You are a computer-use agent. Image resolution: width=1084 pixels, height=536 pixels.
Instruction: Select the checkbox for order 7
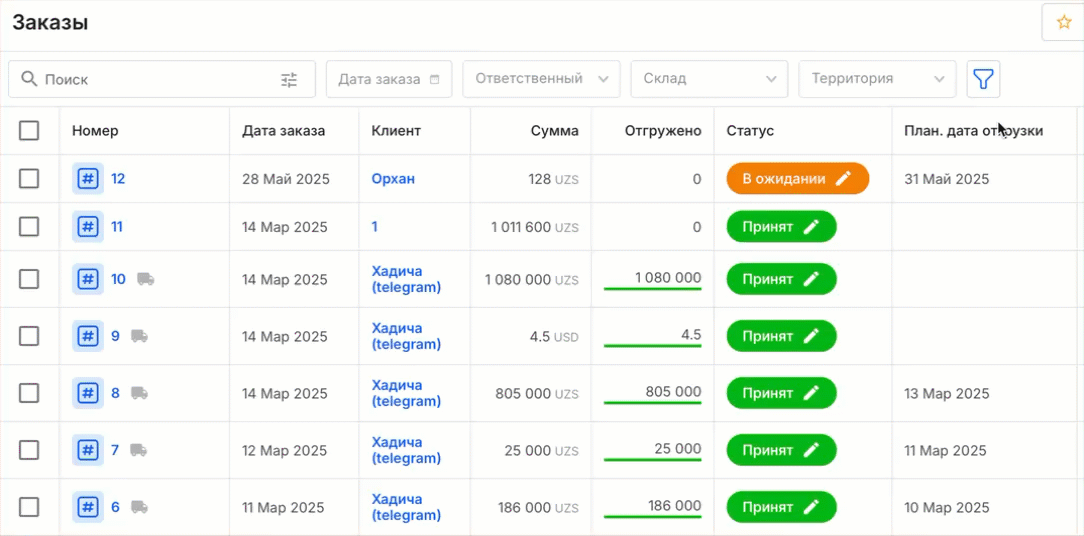[x=29, y=450]
